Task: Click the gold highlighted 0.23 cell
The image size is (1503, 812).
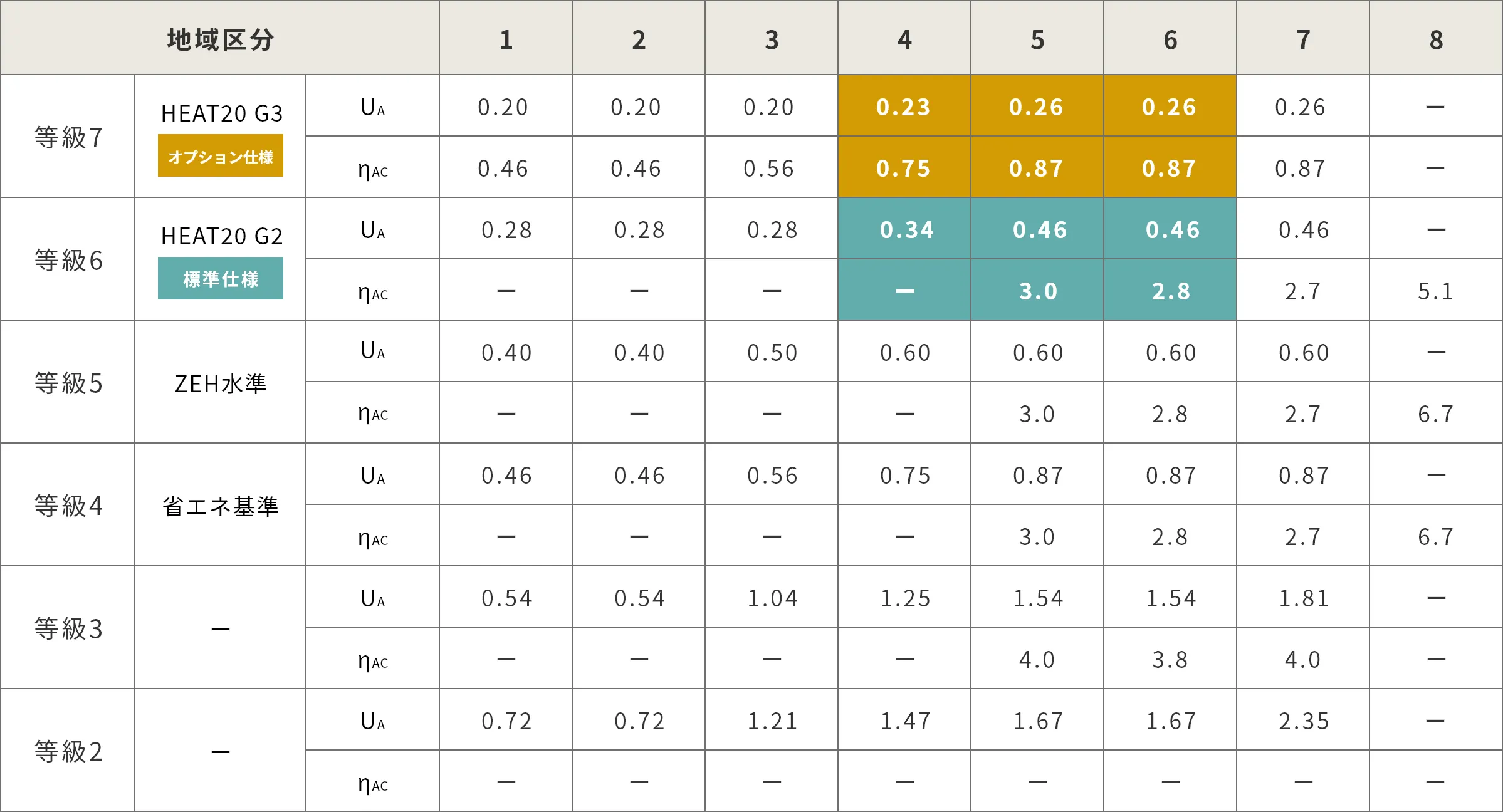Action: tap(903, 107)
